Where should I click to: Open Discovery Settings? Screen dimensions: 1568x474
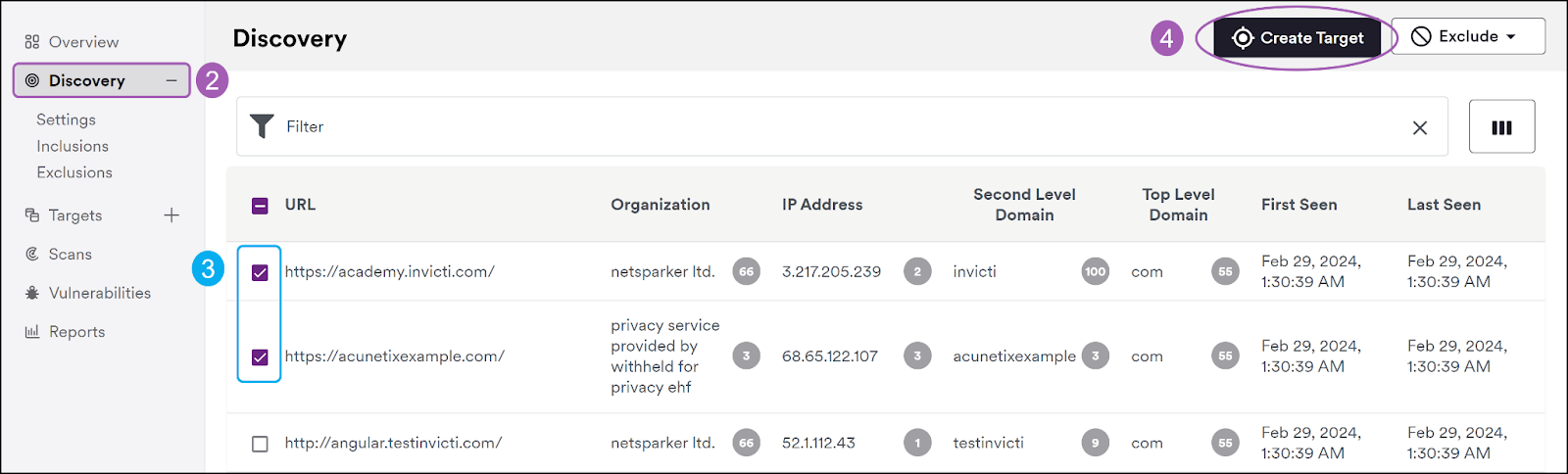(66, 119)
